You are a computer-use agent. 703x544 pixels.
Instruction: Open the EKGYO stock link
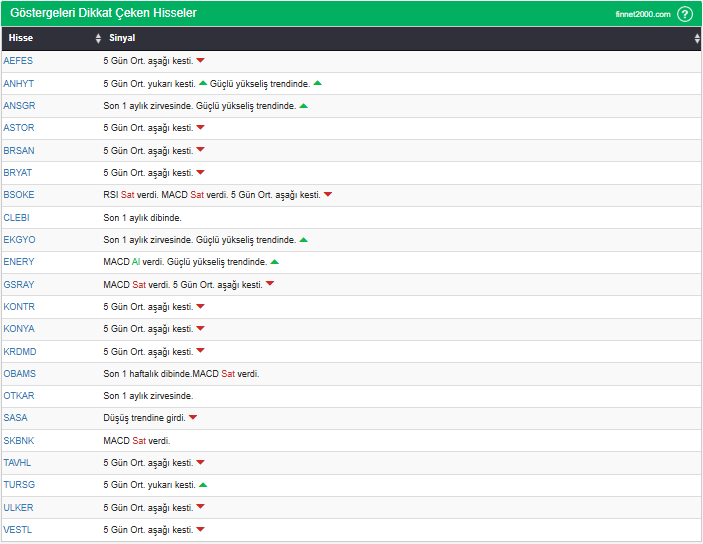click(19, 239)
